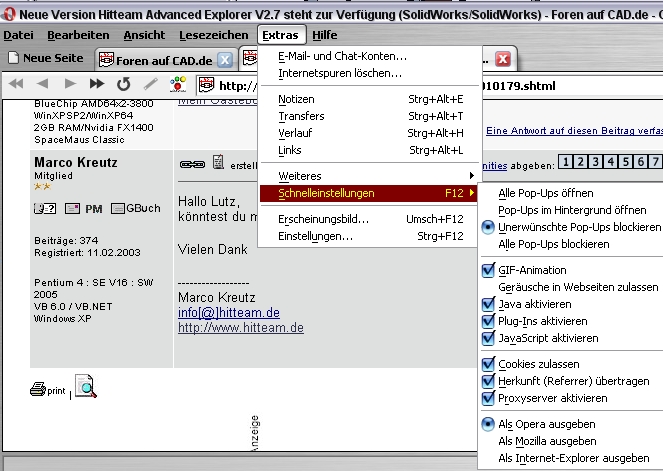Click the wand pencil toolbar icon
Image resolution: width=663 pixels, height=471 pixels.
click(x=151, y=84)
